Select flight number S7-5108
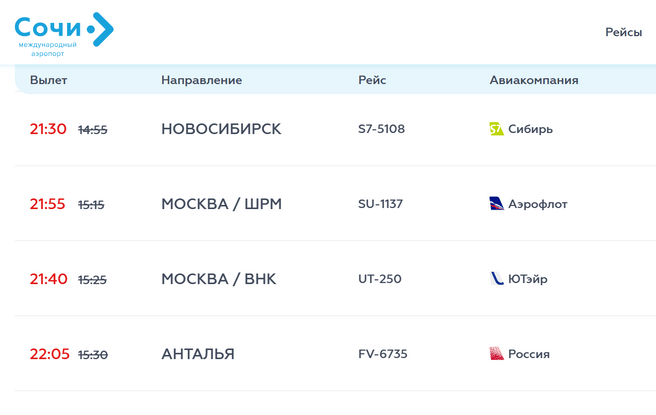 (x=381, y=129)
